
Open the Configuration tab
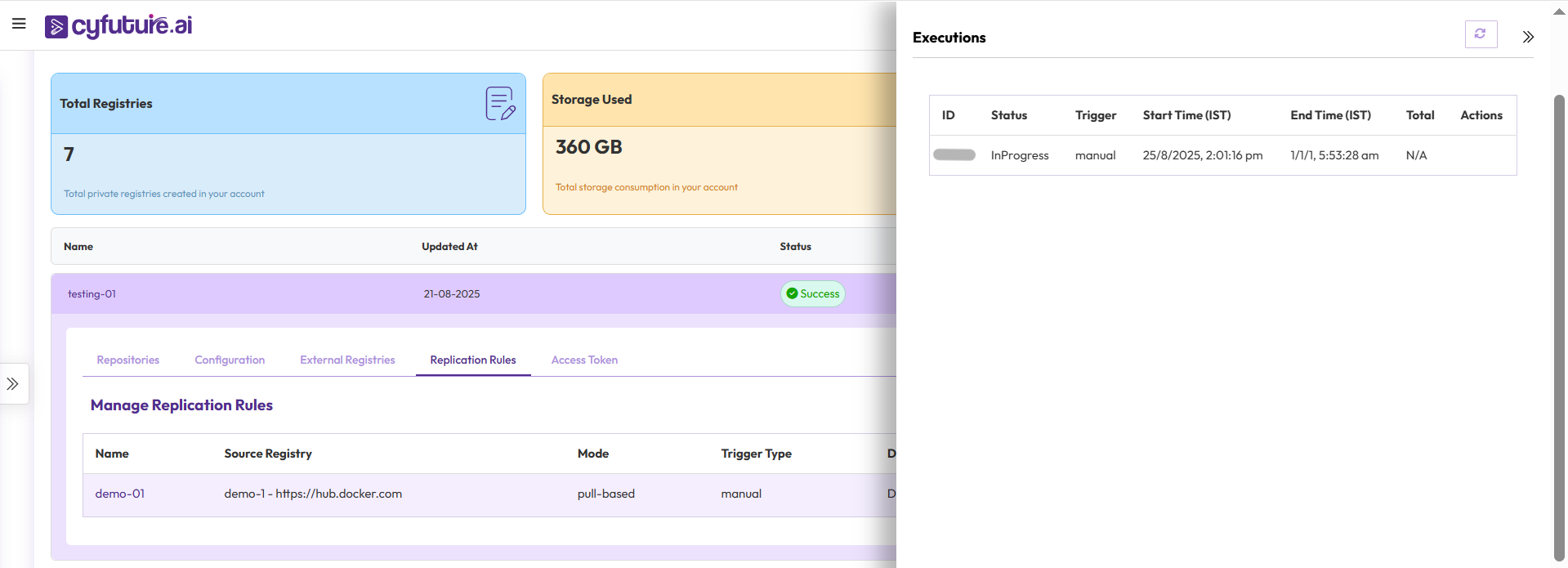coord(230,360)
